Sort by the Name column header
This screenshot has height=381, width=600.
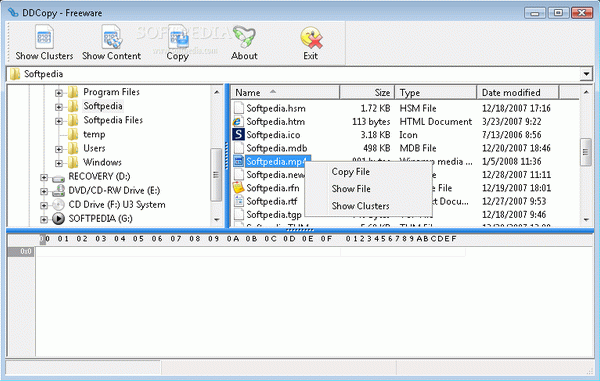pos(285,93)
